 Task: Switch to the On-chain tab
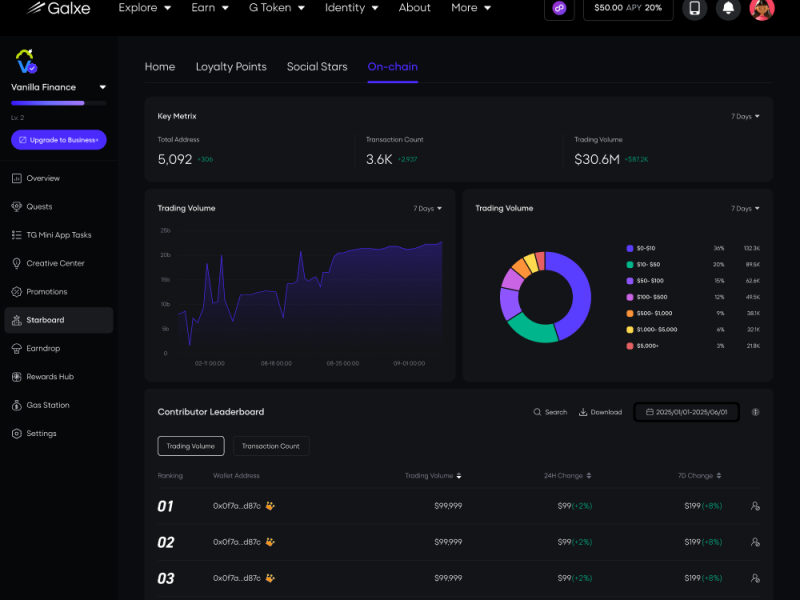393,67
